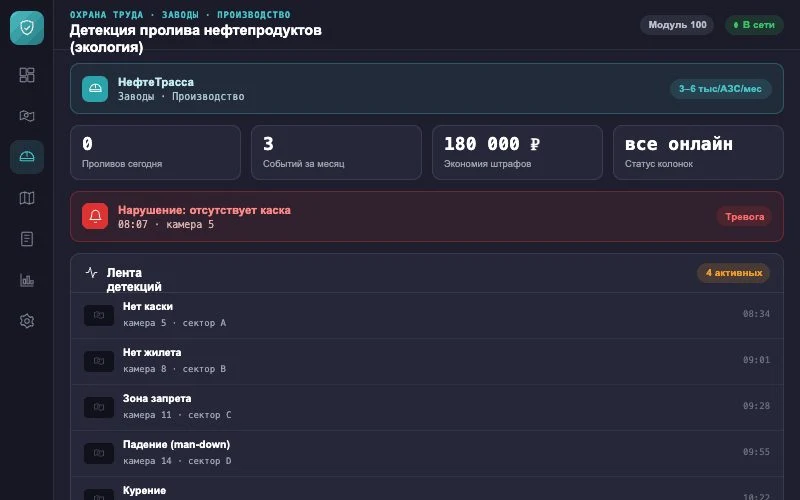Click the все онлайн status value
Image resolution: width=800 pixels, height=500 pixels.
679,144
